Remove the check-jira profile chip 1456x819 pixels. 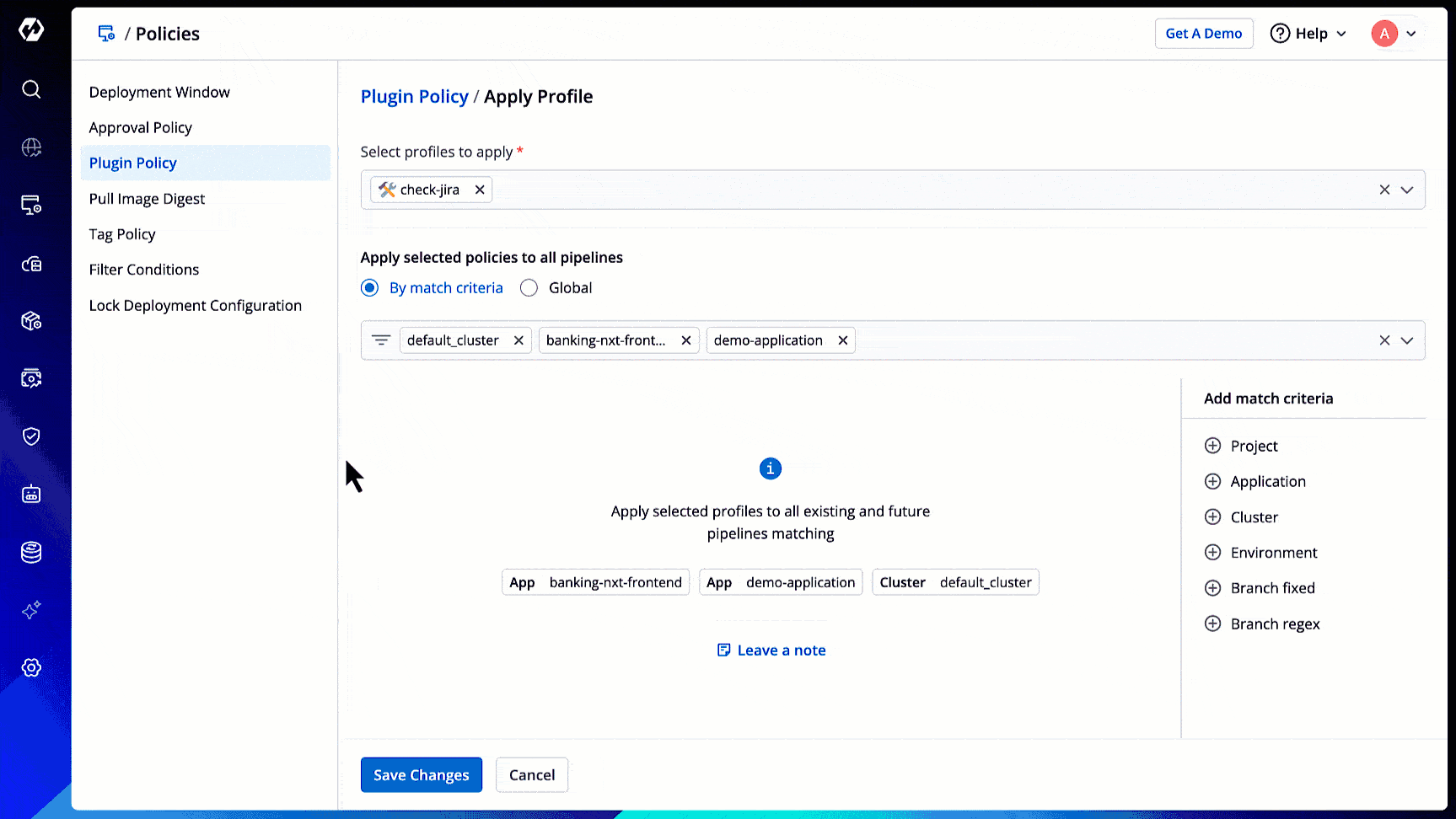(x=480, y=190)
